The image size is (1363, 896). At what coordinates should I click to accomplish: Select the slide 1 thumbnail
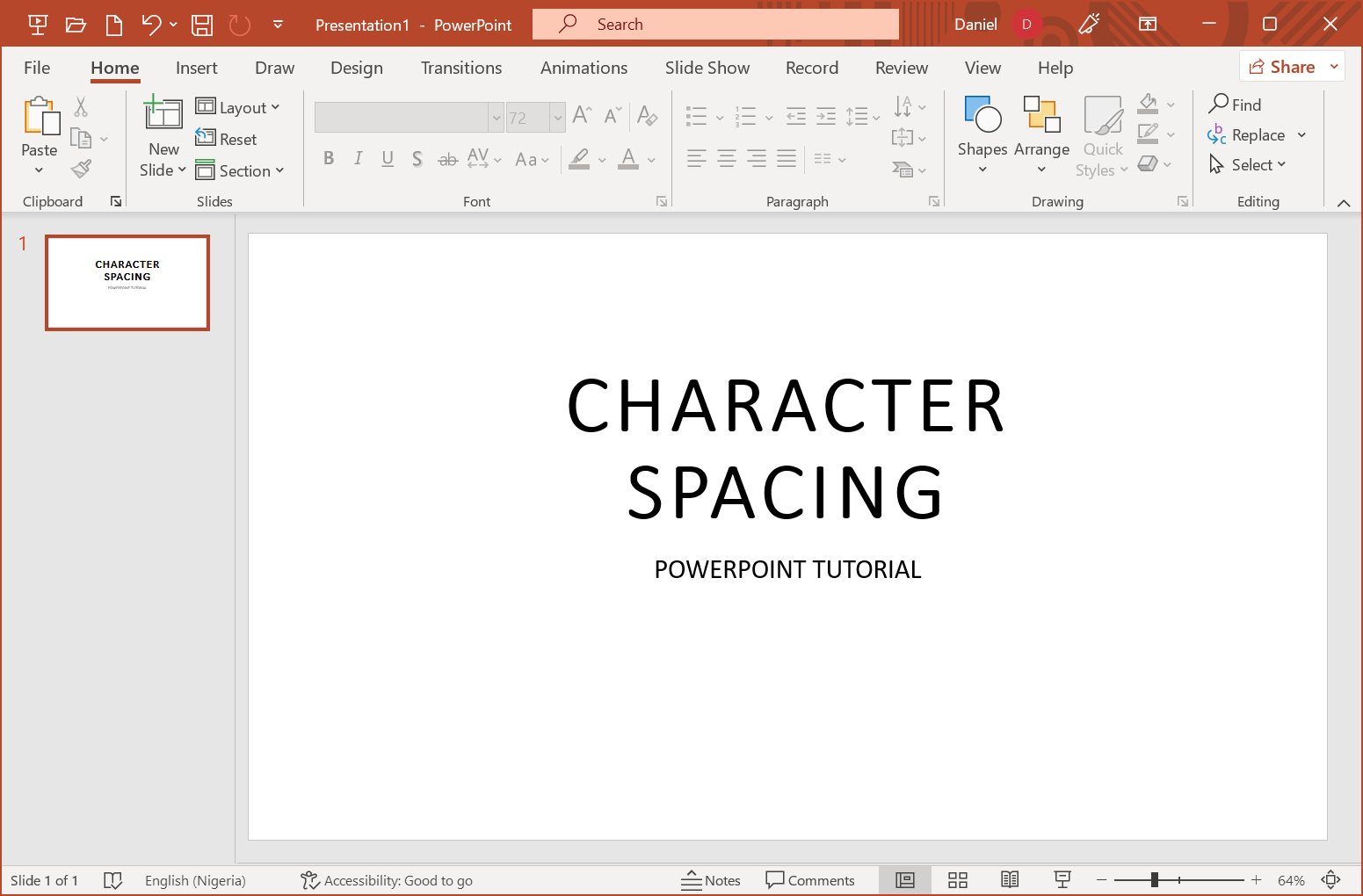pyautogui.click(x=127, y=282)
